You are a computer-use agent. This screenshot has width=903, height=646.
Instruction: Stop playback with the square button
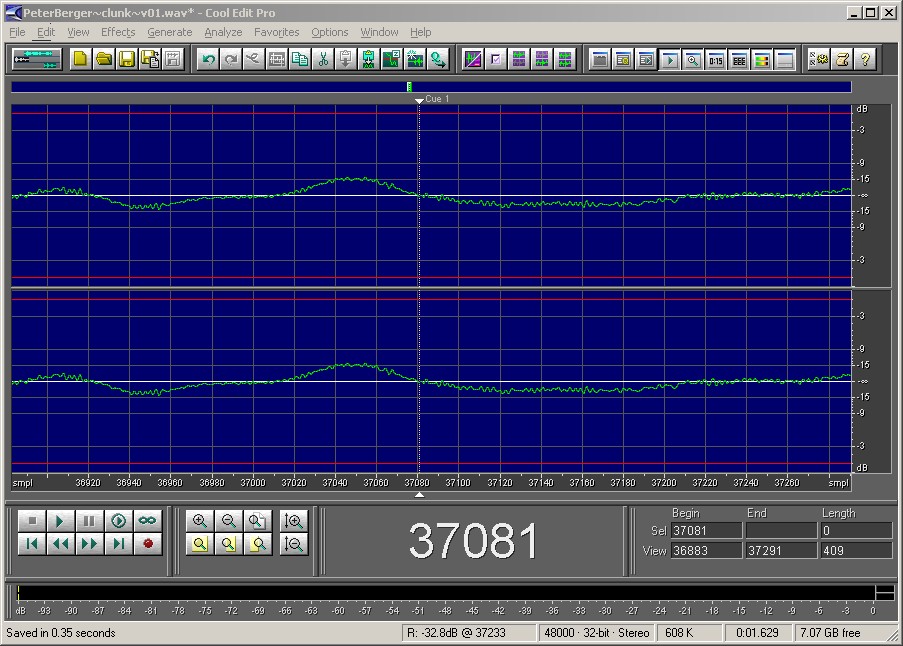32,521
